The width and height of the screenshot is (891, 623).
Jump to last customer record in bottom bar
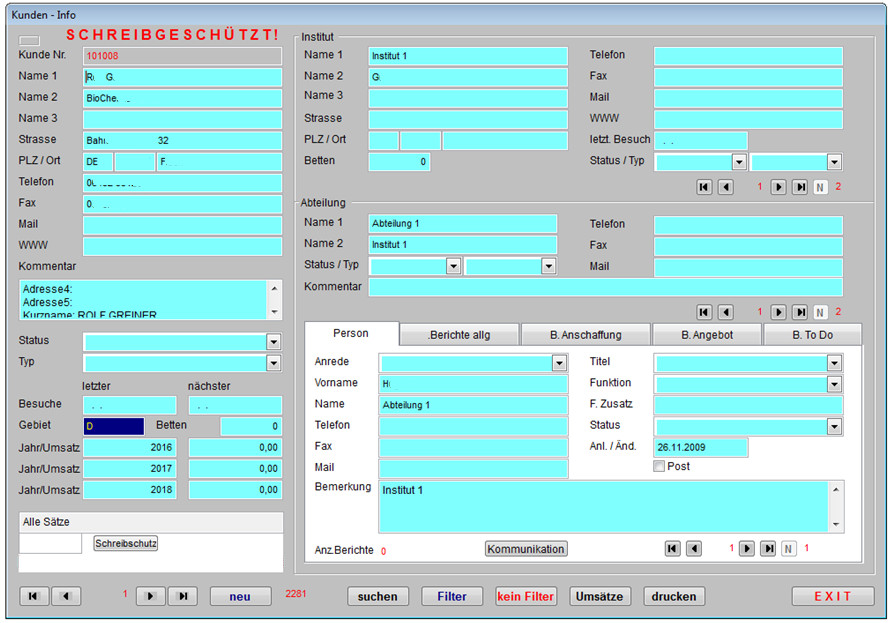[182, 596]
